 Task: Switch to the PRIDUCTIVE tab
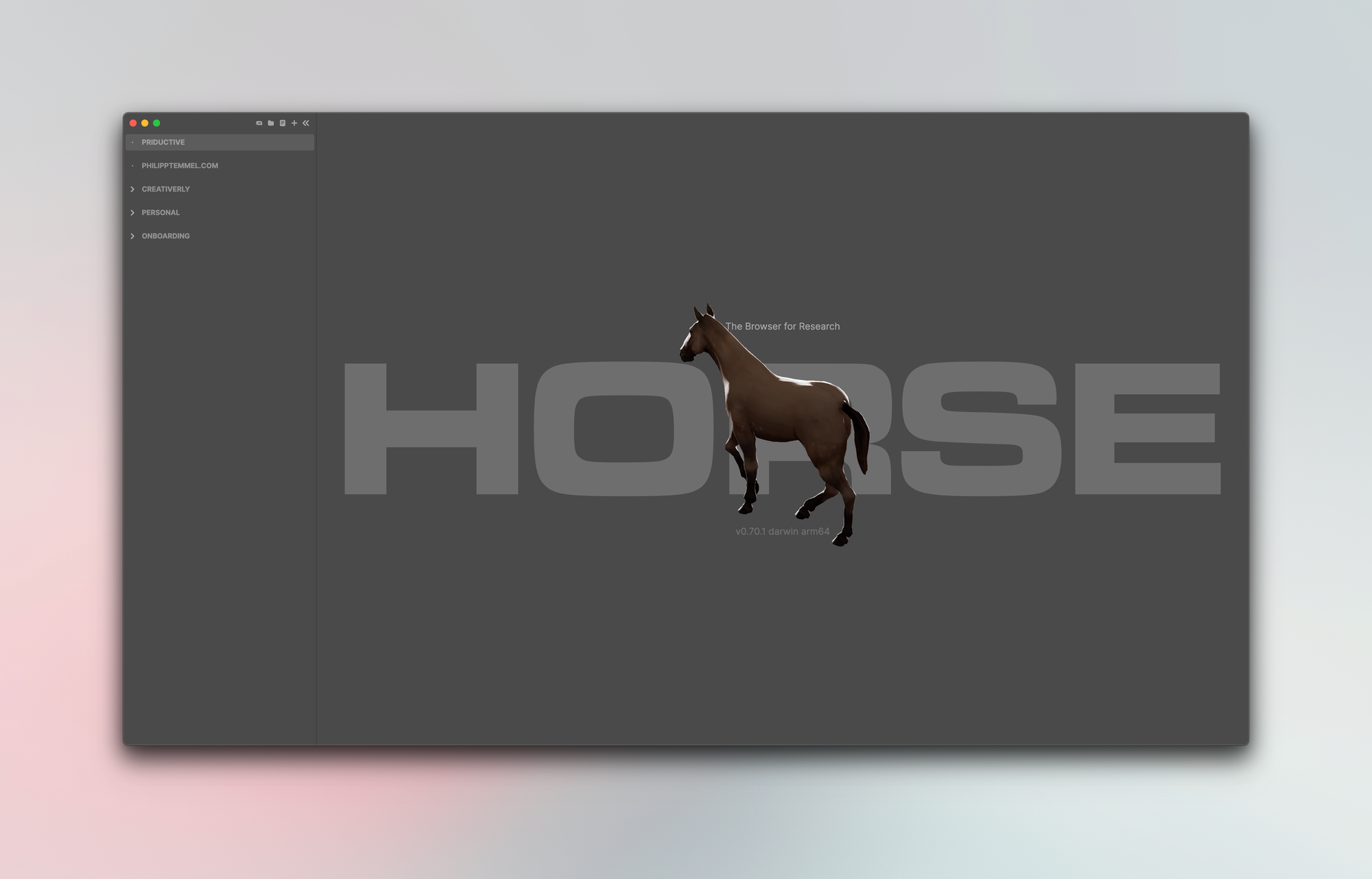pyautogui.click(x=163, y=142)
